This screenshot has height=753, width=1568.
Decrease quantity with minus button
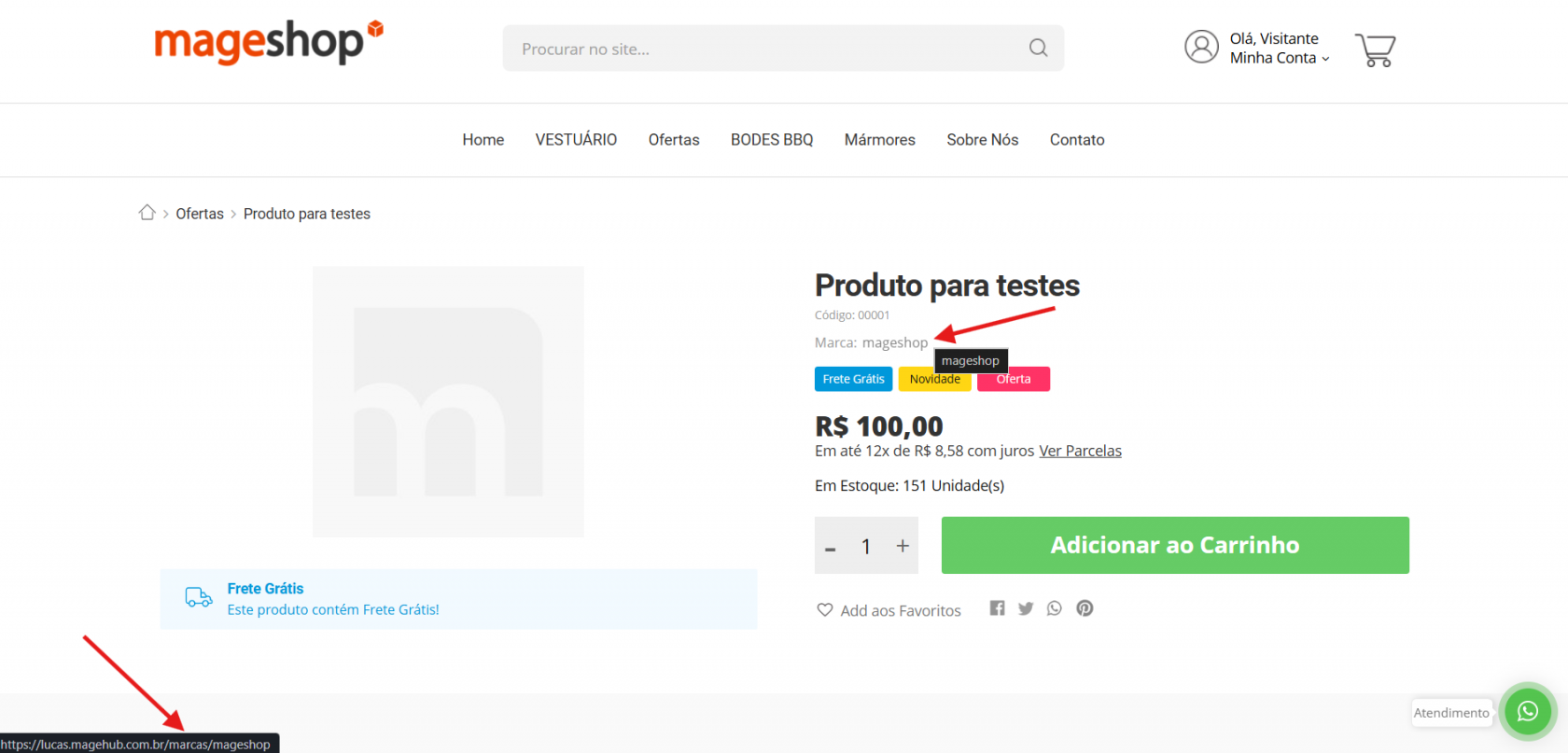831,548
